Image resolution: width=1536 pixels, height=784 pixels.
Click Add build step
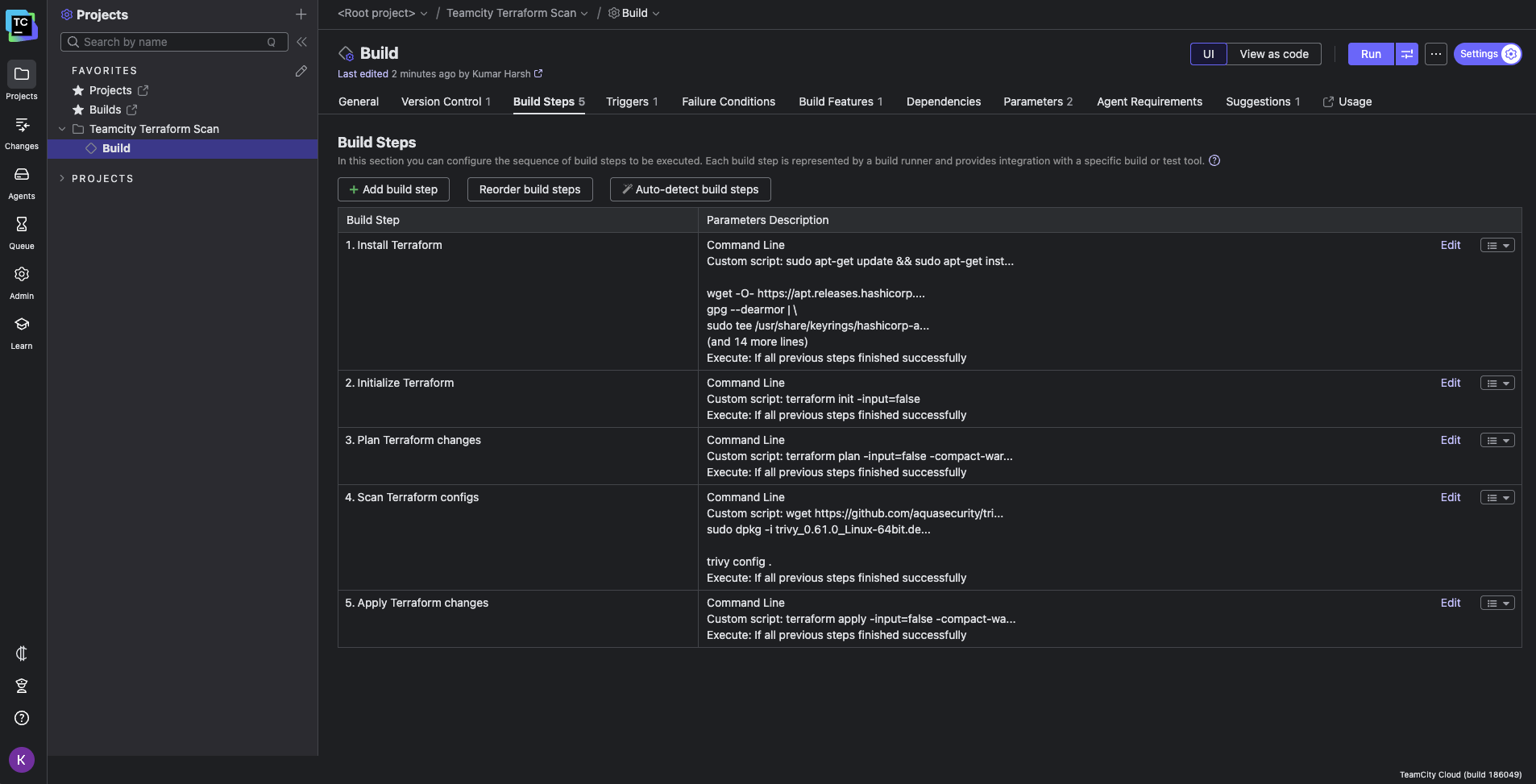393,189
